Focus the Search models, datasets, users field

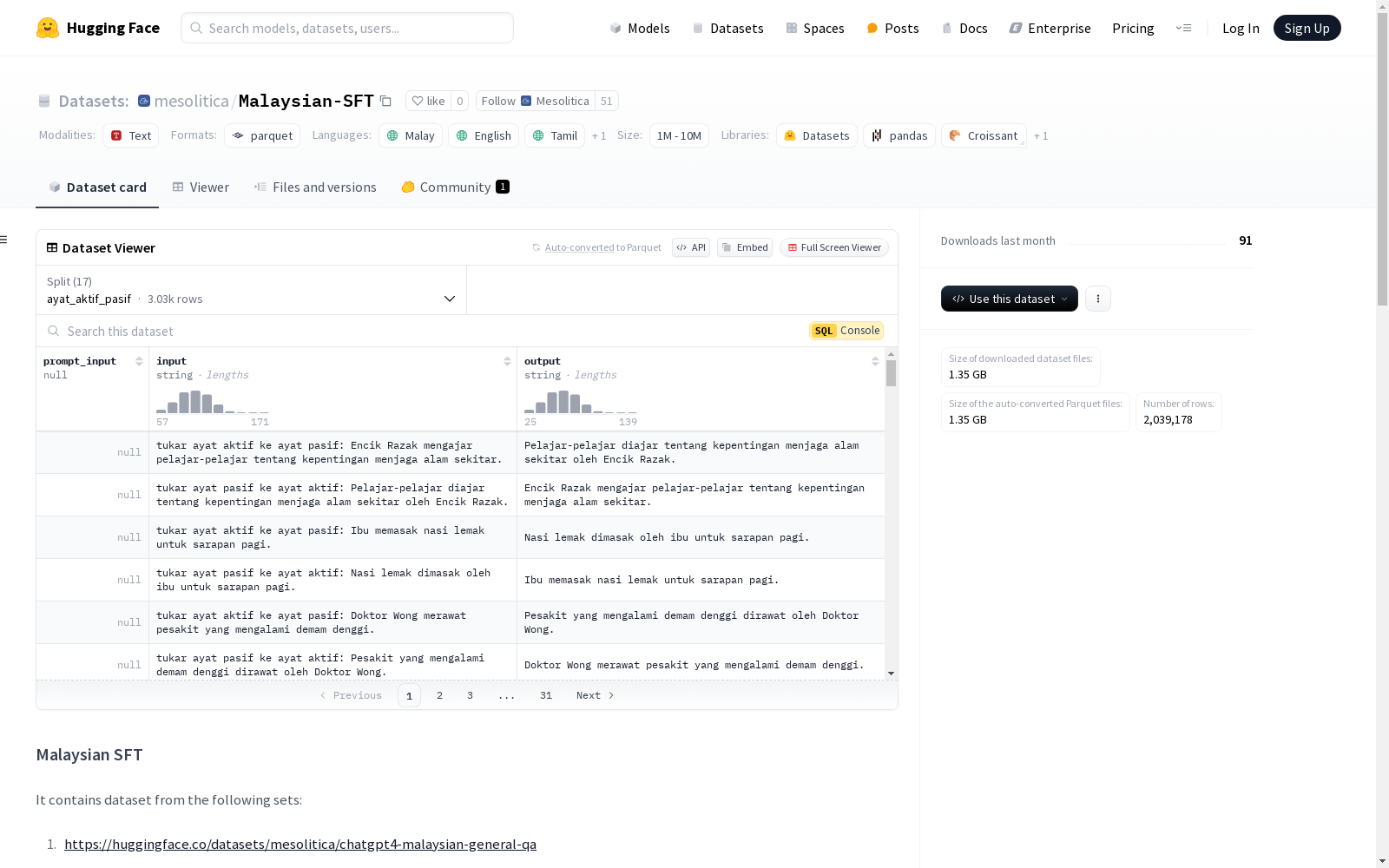(x=347, y=28)
